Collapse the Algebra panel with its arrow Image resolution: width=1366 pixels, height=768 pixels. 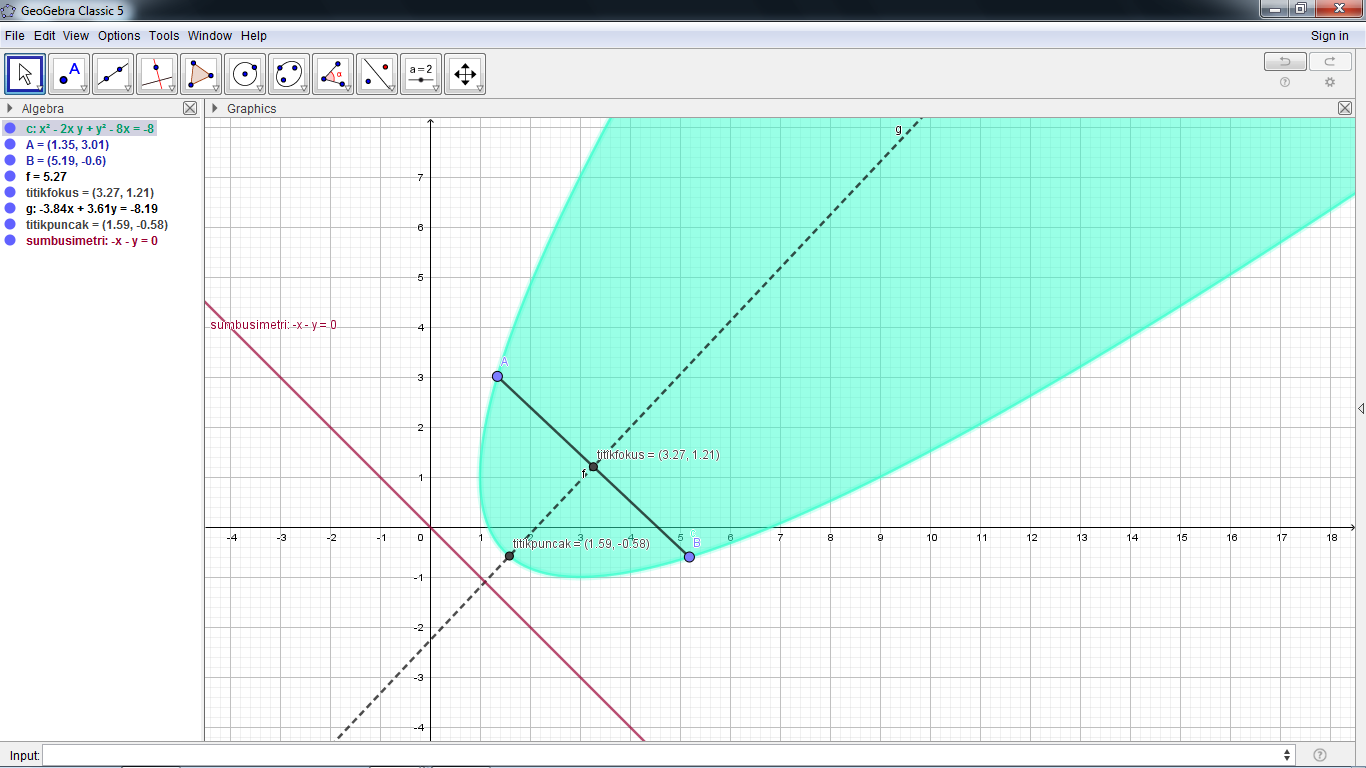click(8, 108)
